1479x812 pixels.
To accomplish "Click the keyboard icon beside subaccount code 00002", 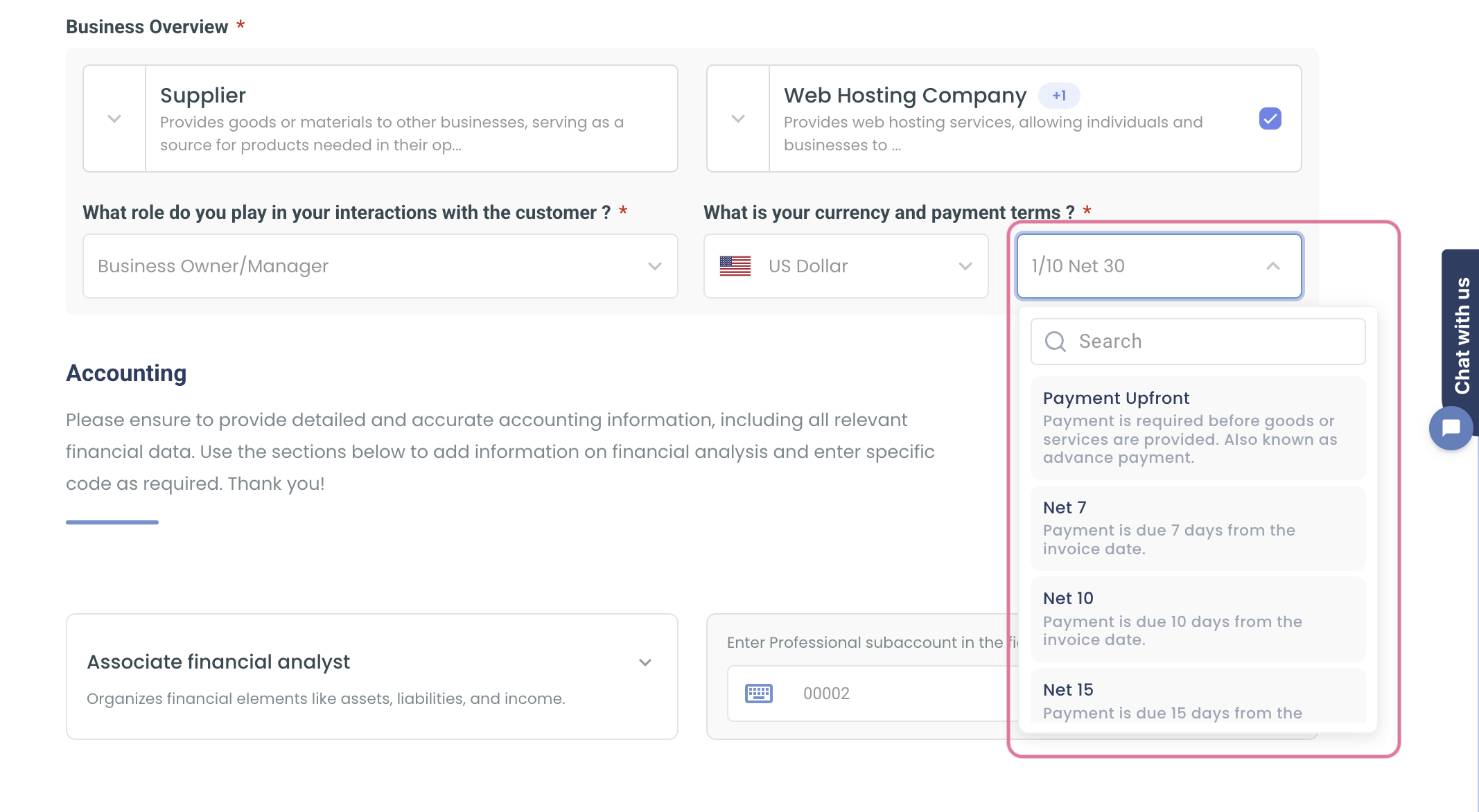I will coord(758,693).
